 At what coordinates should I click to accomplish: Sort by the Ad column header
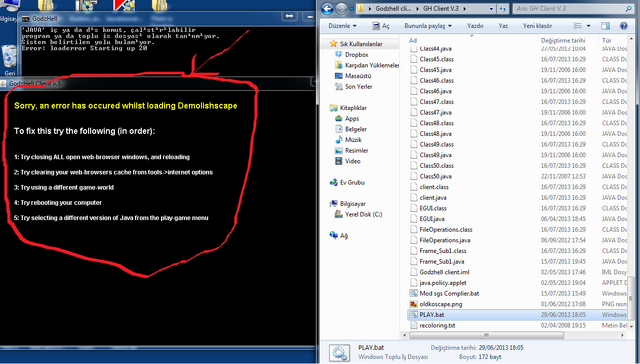[x=413, y=40]
